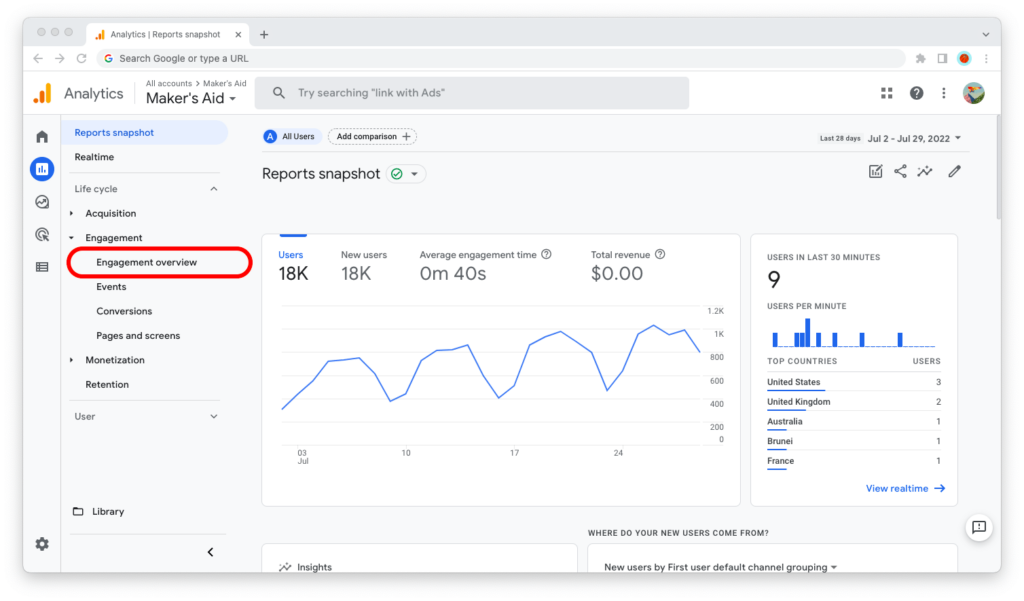Viewport: 1024px width, 601px height.
Task: Click the Add comparison button
Action: [372, 137]
